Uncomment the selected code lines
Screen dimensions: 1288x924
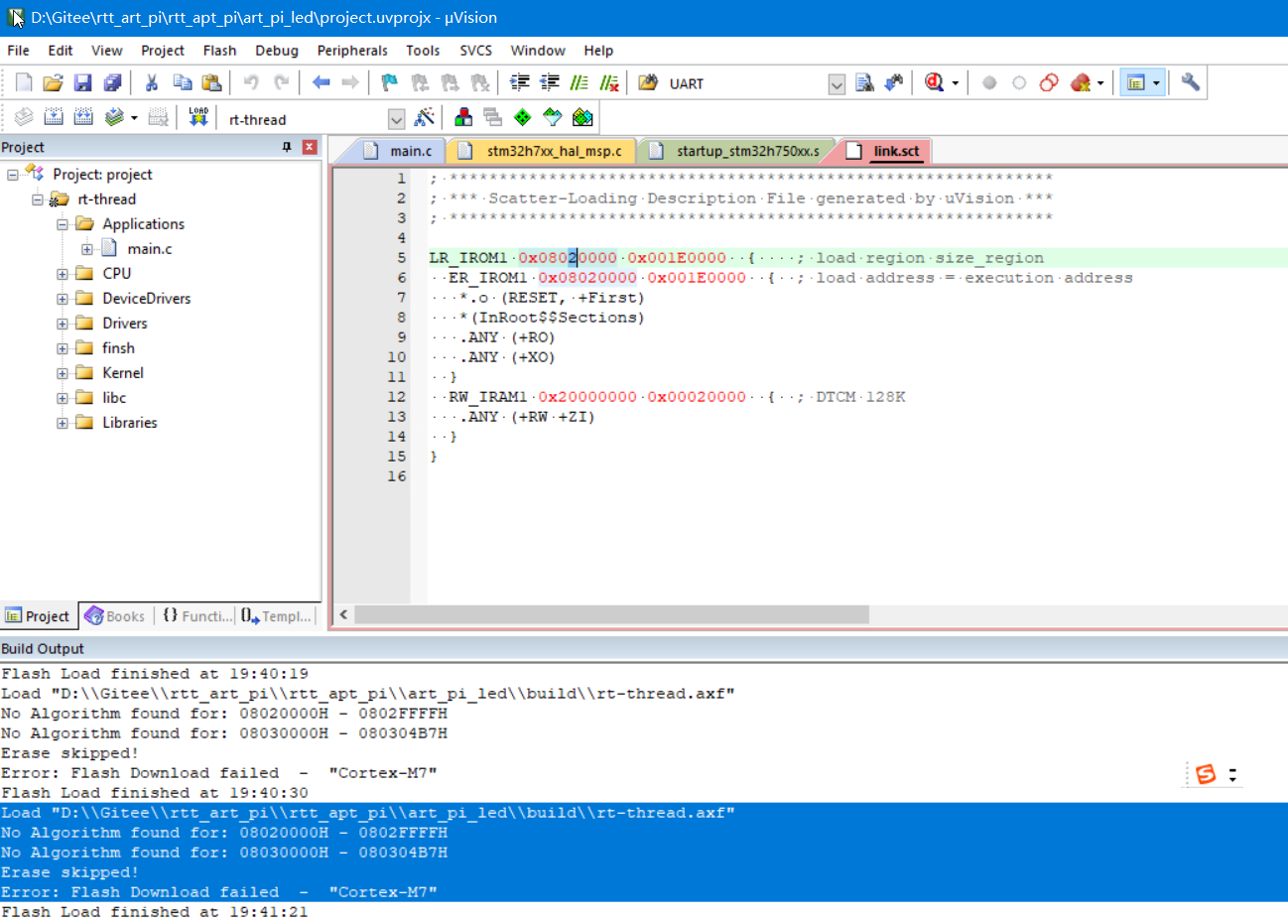pyautogui.click(x=609, y=83)
